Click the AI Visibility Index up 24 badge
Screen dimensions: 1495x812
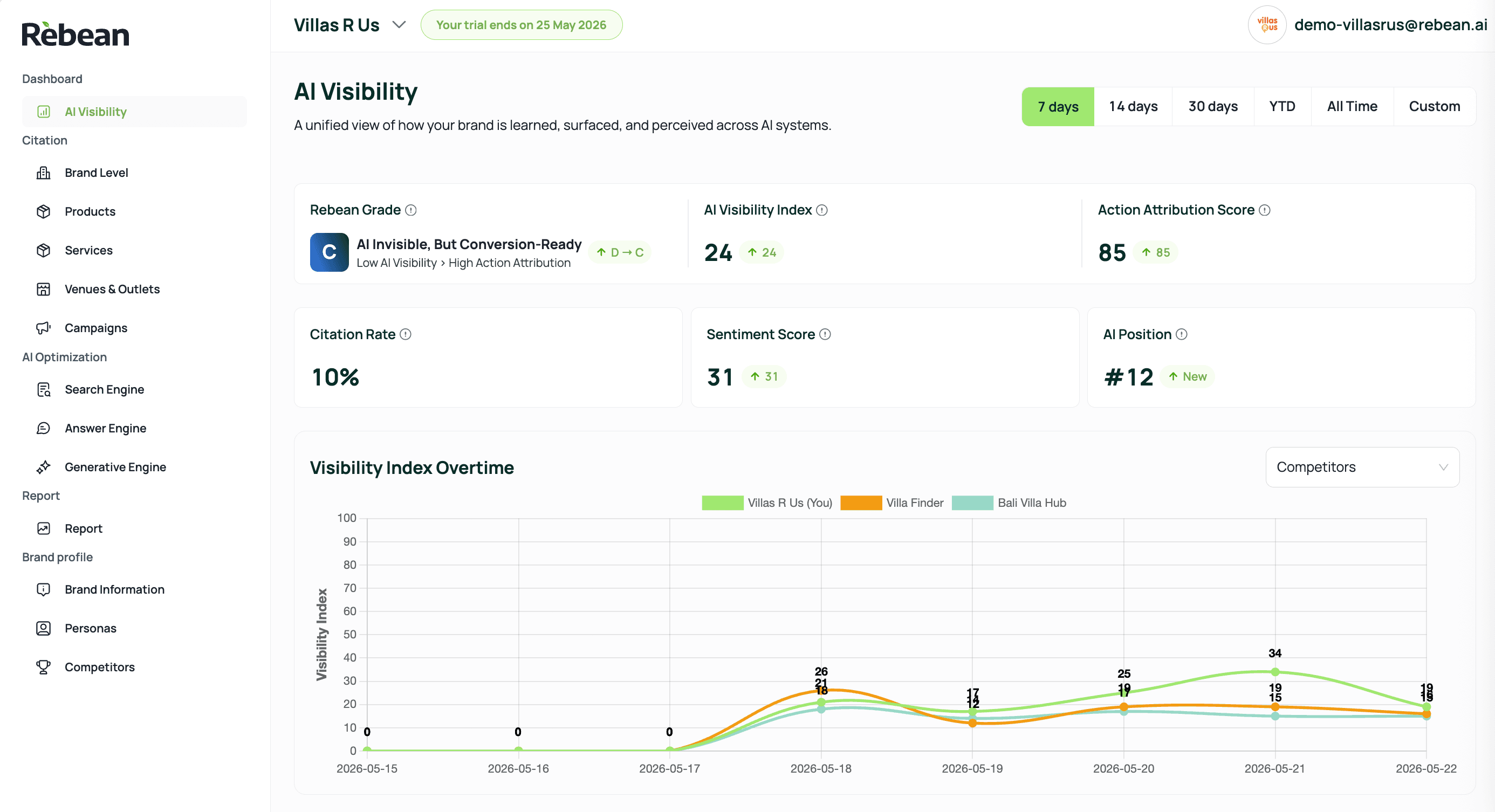click(x=762, y=252)
